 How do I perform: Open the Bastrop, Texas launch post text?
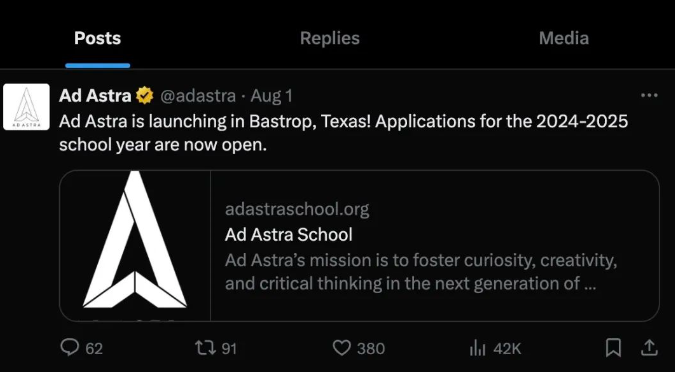(x=343, y=133)
